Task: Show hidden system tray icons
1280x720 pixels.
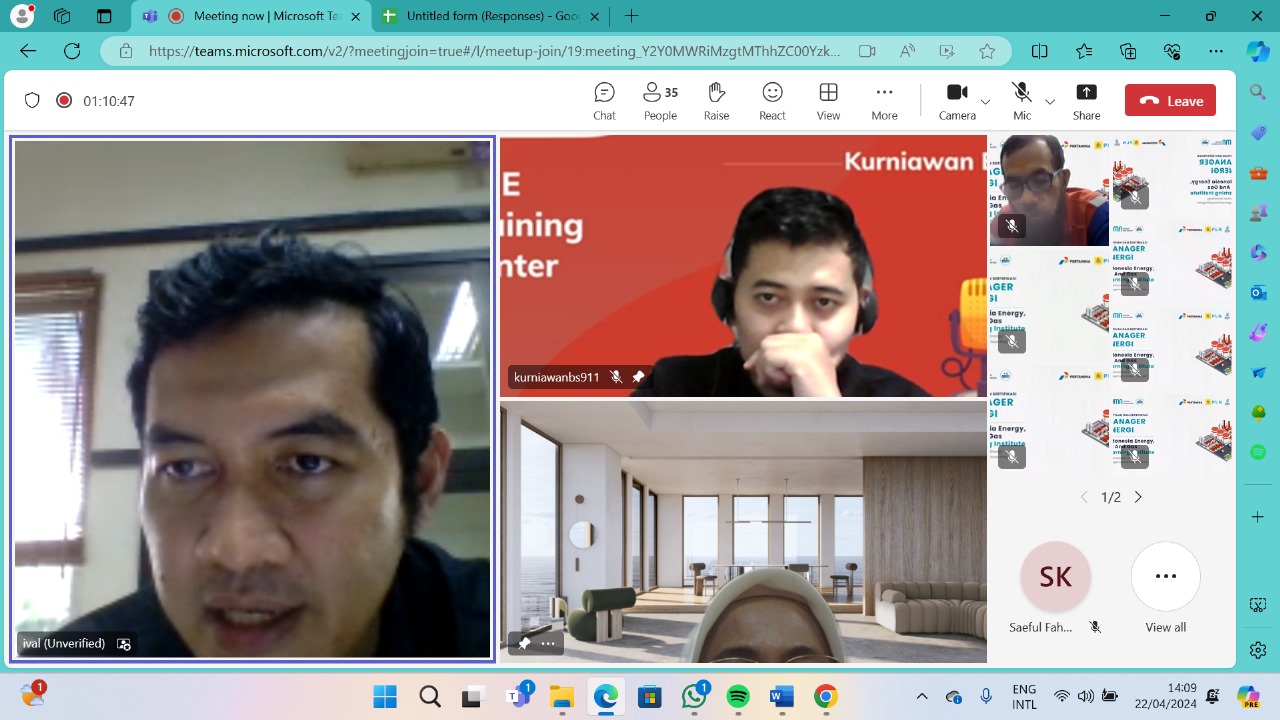Action: click(922, 696)
